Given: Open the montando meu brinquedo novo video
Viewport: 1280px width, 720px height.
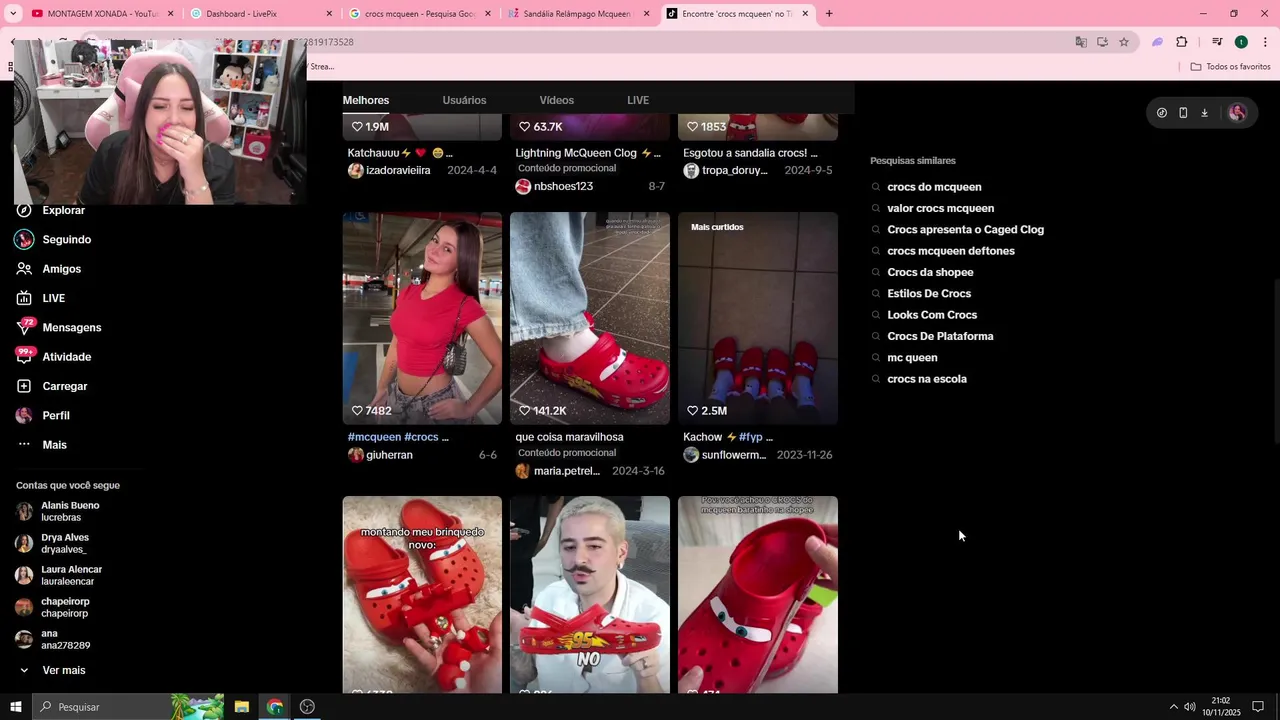Looking at the screenshot, I should [422, 595].
